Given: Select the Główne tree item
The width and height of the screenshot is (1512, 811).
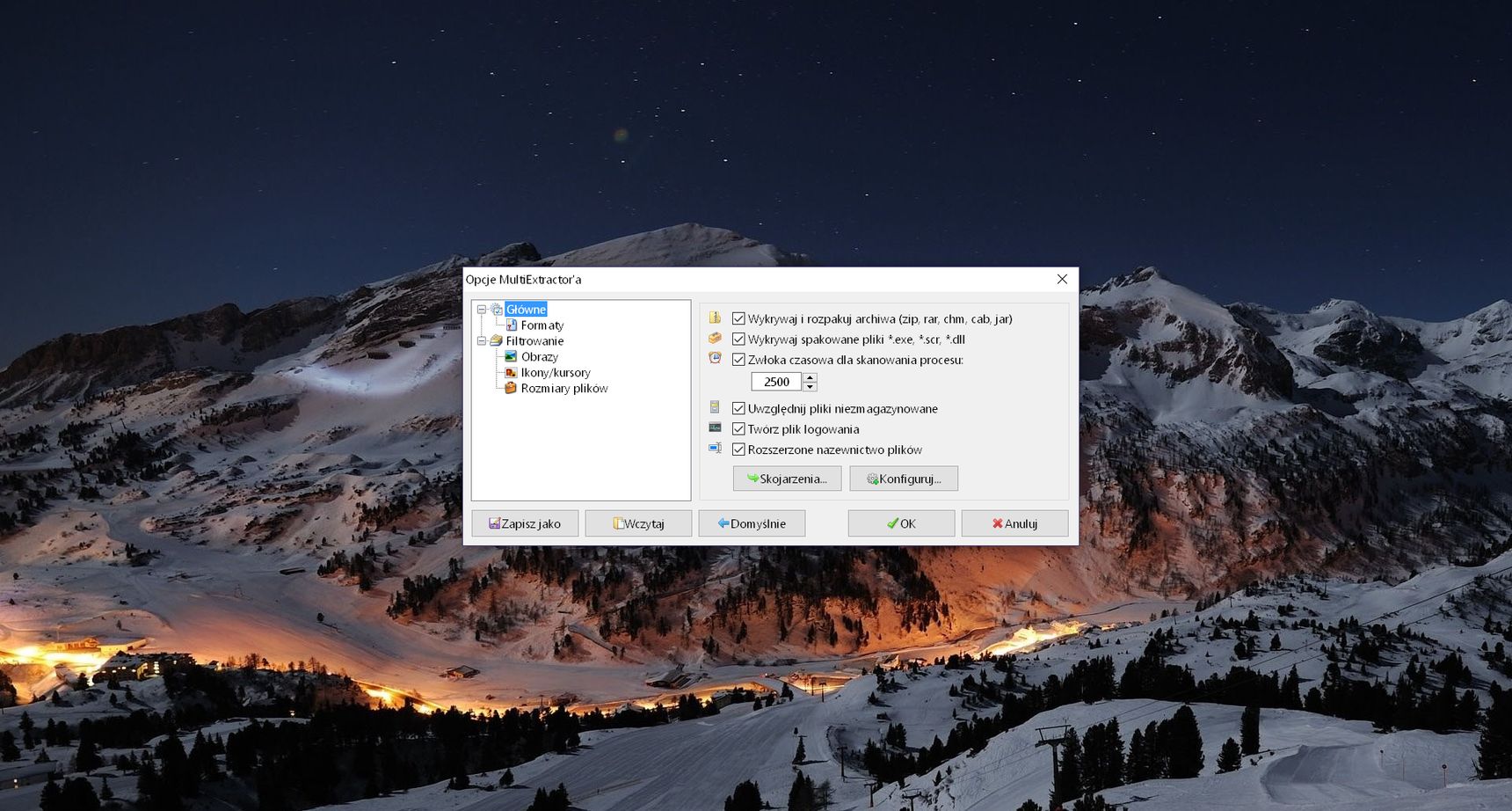Looking at the screenshot, I should pos(526,310).
